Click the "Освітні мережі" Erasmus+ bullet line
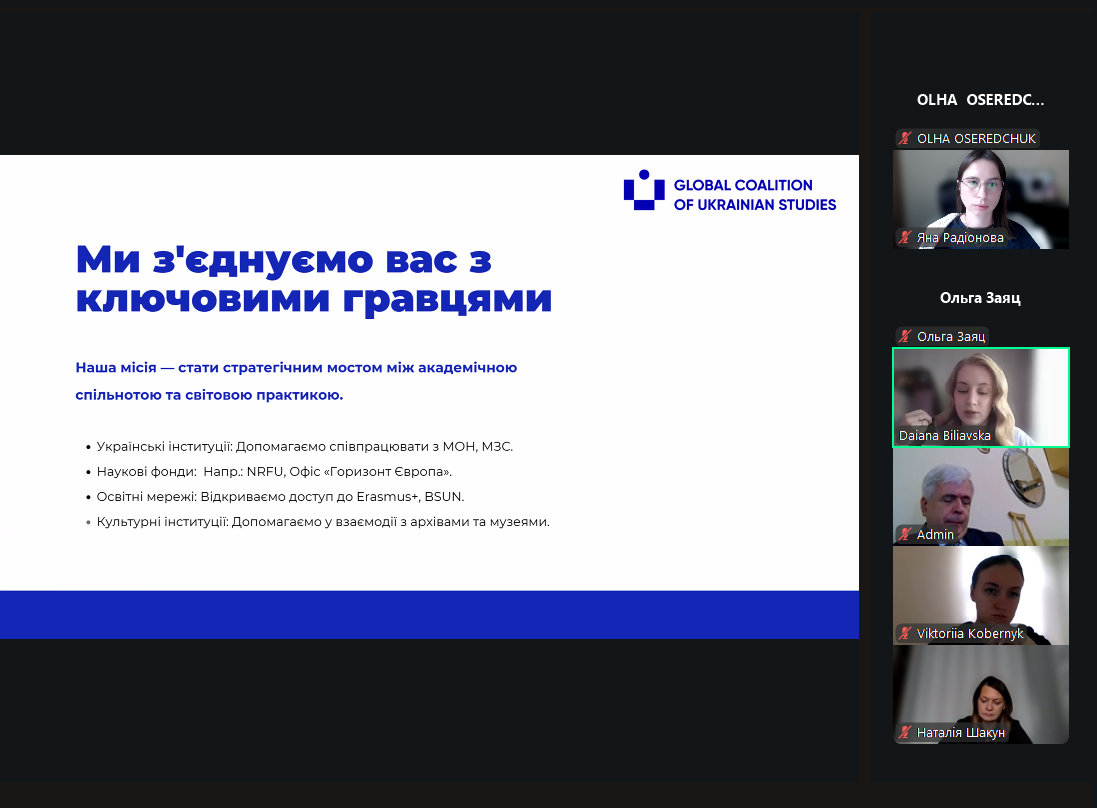The image size is (1097, 808). tap(280, 497)
